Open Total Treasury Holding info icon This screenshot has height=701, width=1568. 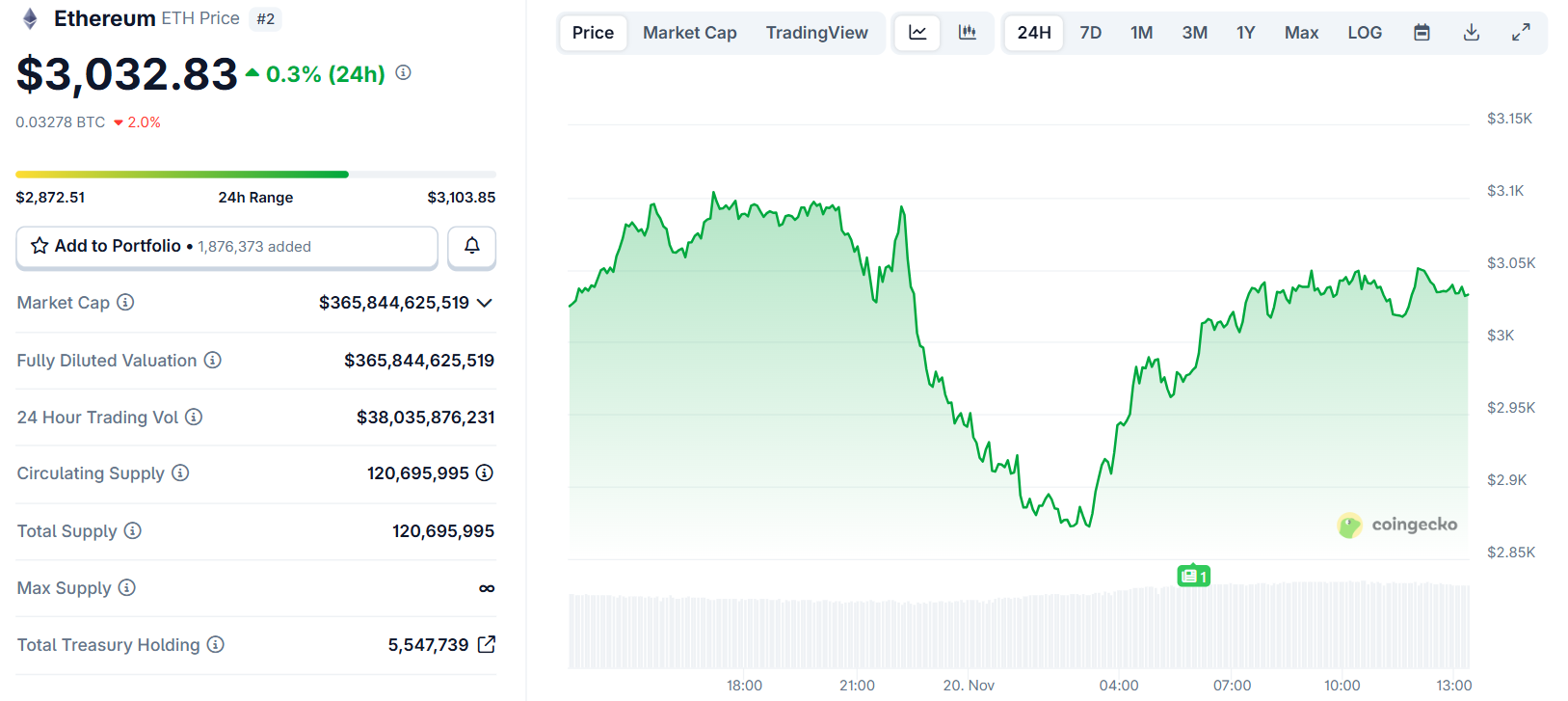[x=216, y=644]
